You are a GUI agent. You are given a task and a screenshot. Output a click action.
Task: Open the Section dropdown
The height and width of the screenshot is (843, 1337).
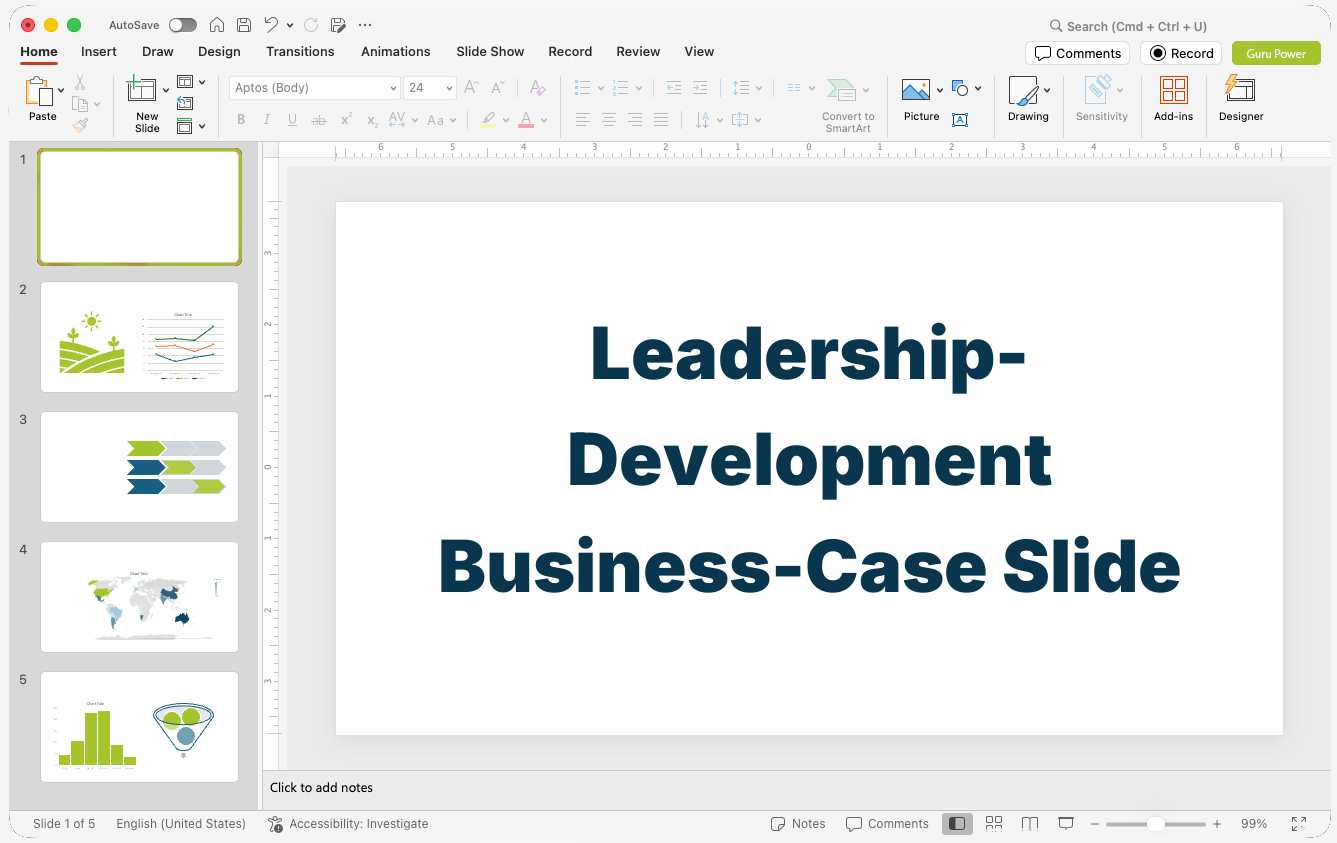click(x=191, y=126)
